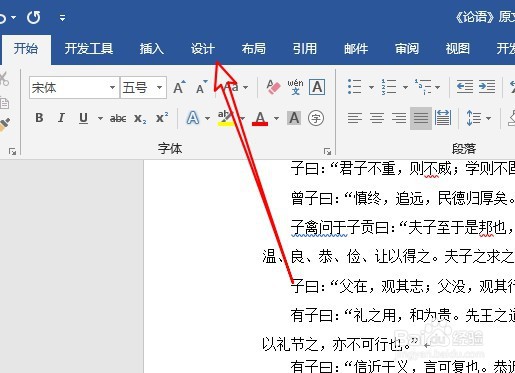Apply multilevel list
Screen dimensions: 515x373
click(423, 87)
